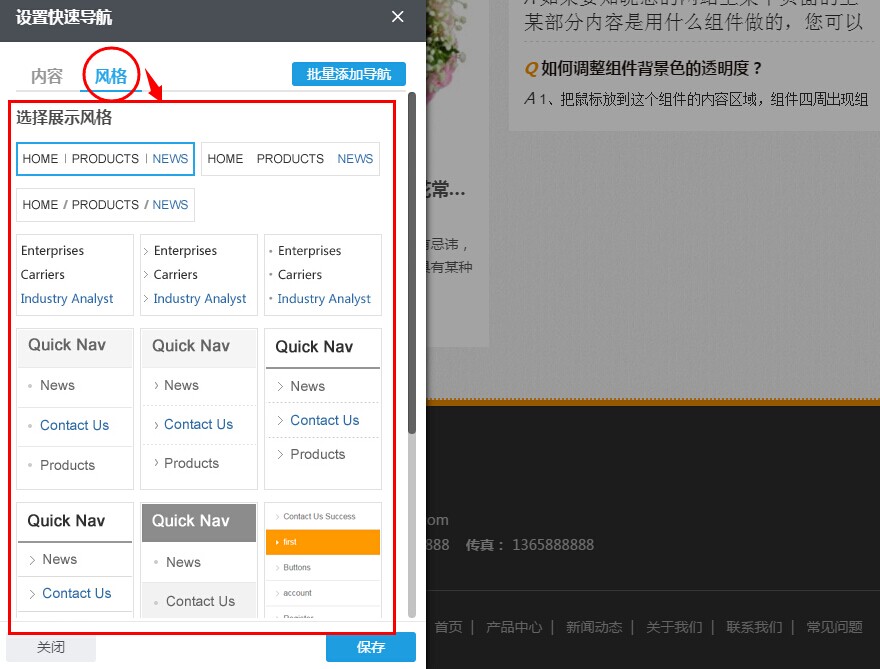The width and height of the screenshot is (880, 669).
Task: Select the HOME | PRODUCTS | NEWS style preview
Action: (104, 158)
